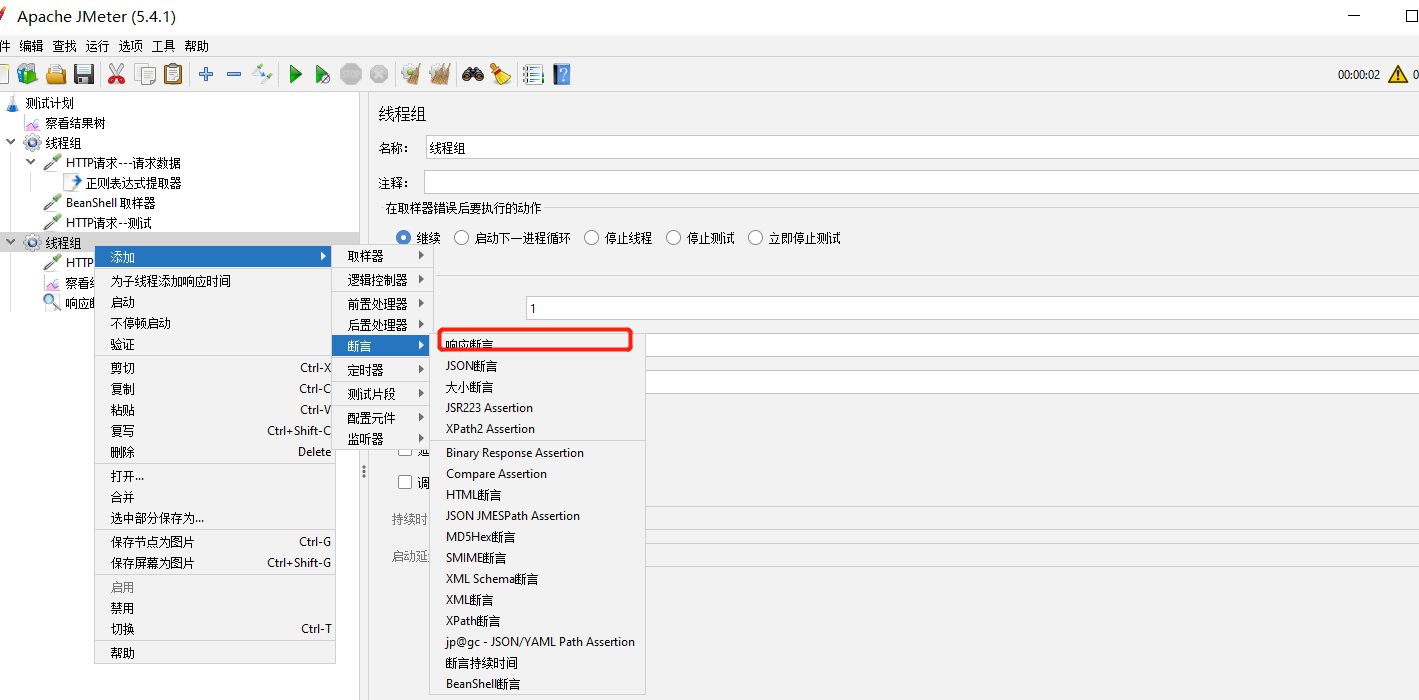This screenshot has height=700, width=1419.
Task: Open 运行 in menu bar
Action: point(97,46)
